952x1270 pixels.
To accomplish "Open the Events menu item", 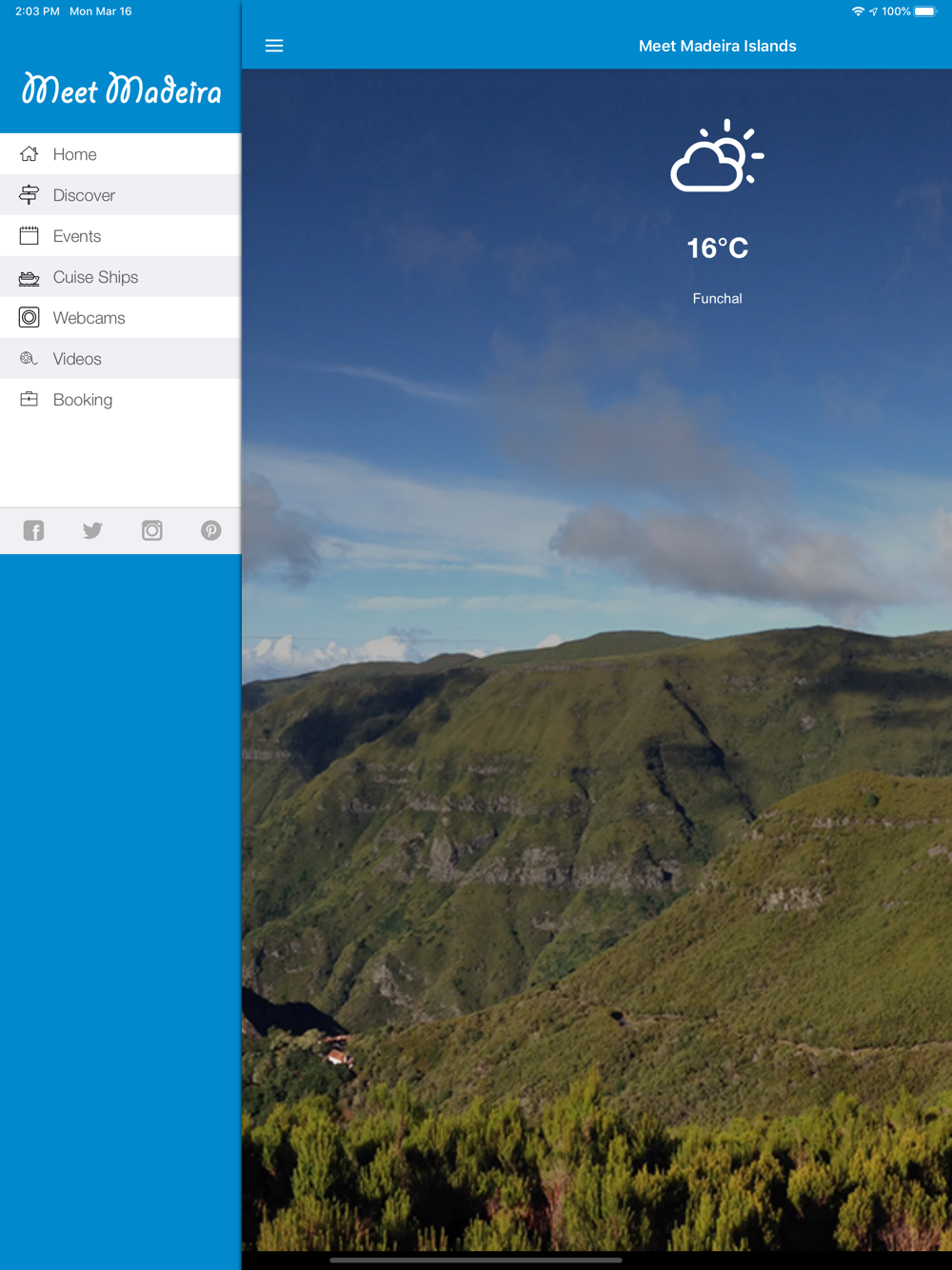I will [120, 236].
